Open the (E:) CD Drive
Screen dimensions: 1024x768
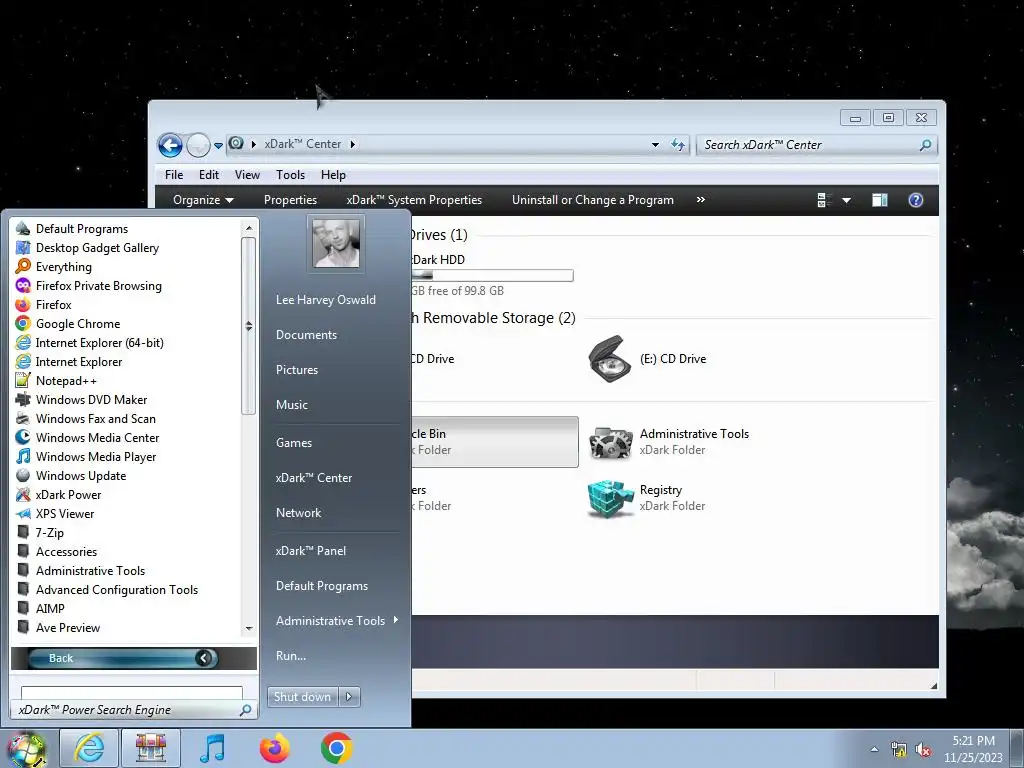(x=648, y=359)
